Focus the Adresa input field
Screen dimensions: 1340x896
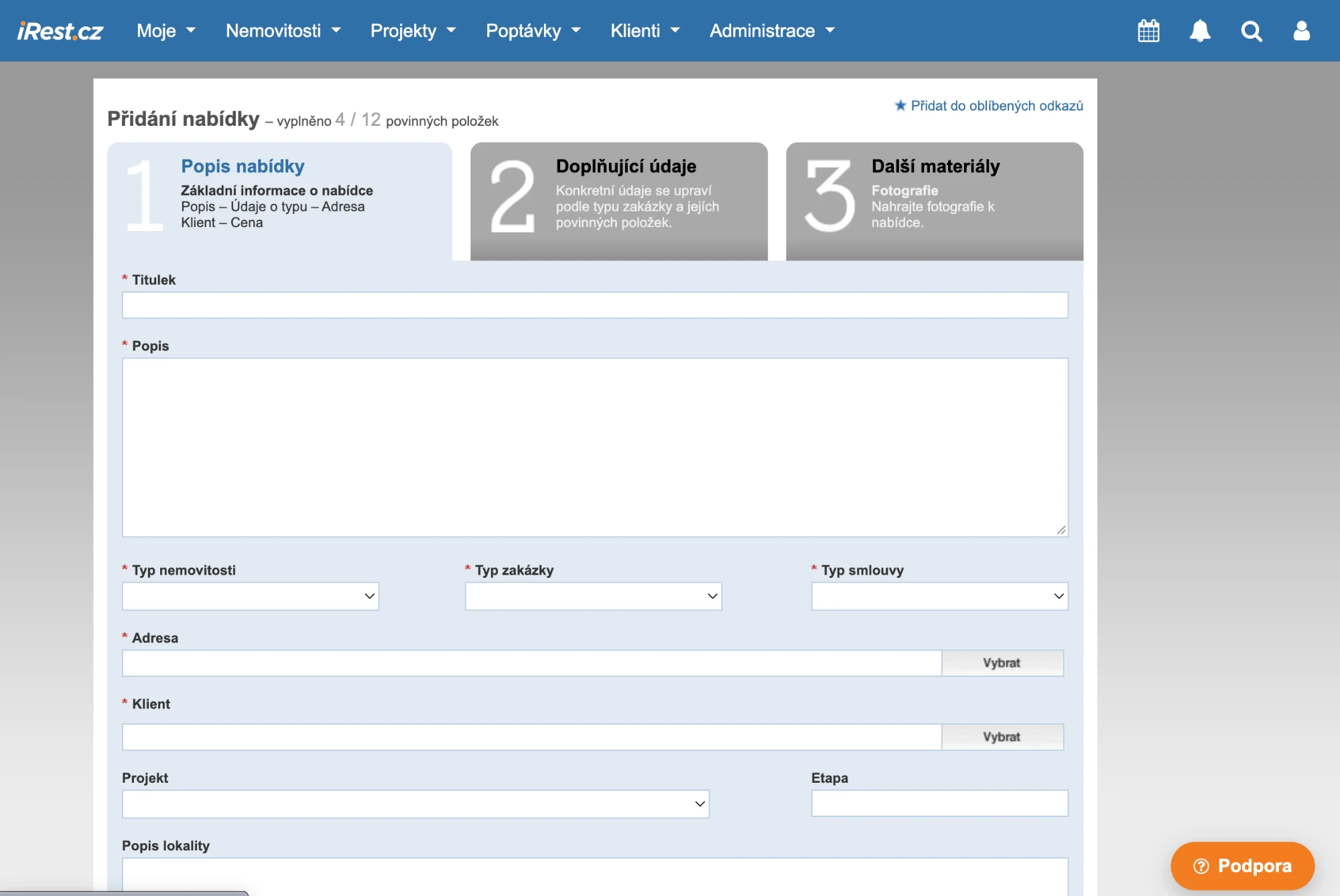point(532,663)
